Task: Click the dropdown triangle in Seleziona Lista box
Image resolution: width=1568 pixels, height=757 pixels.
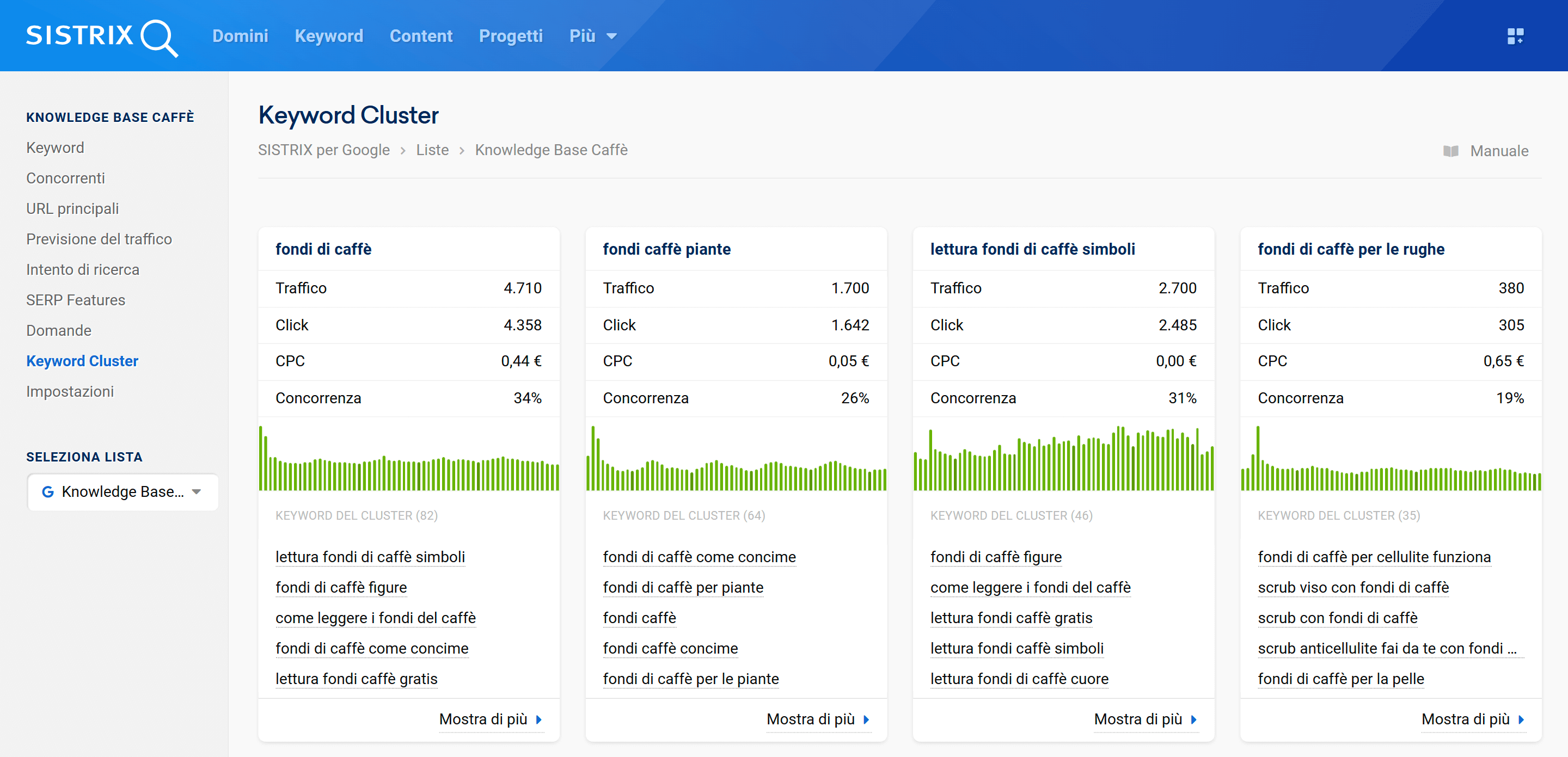Action: coord(195,491)
